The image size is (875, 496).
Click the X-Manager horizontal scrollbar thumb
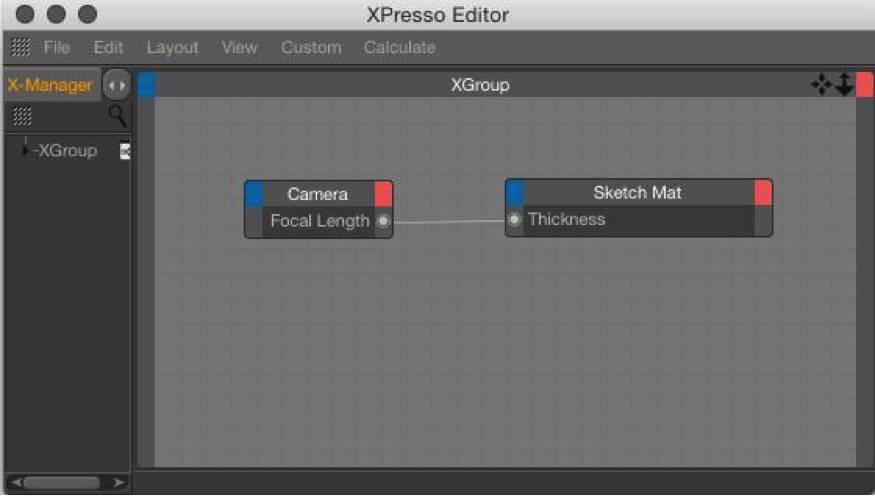(x=61, y=482)
